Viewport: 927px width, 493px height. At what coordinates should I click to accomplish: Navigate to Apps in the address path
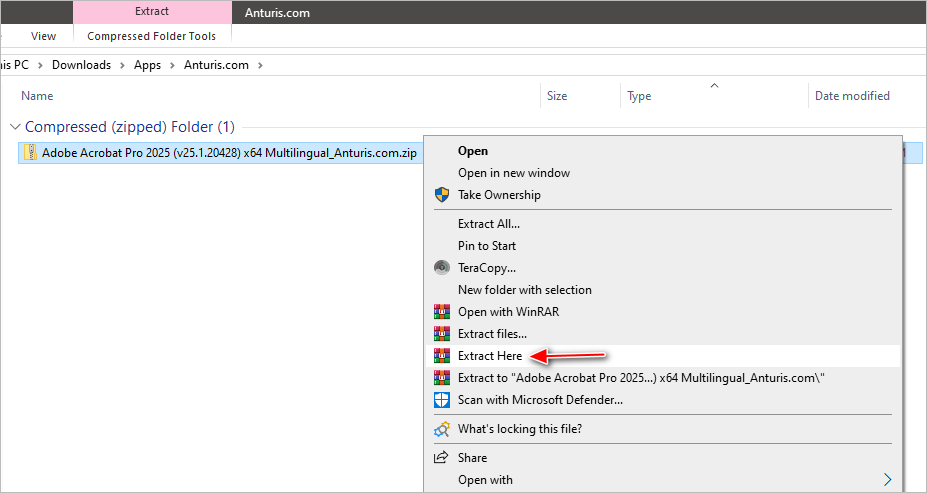point(147,65)
